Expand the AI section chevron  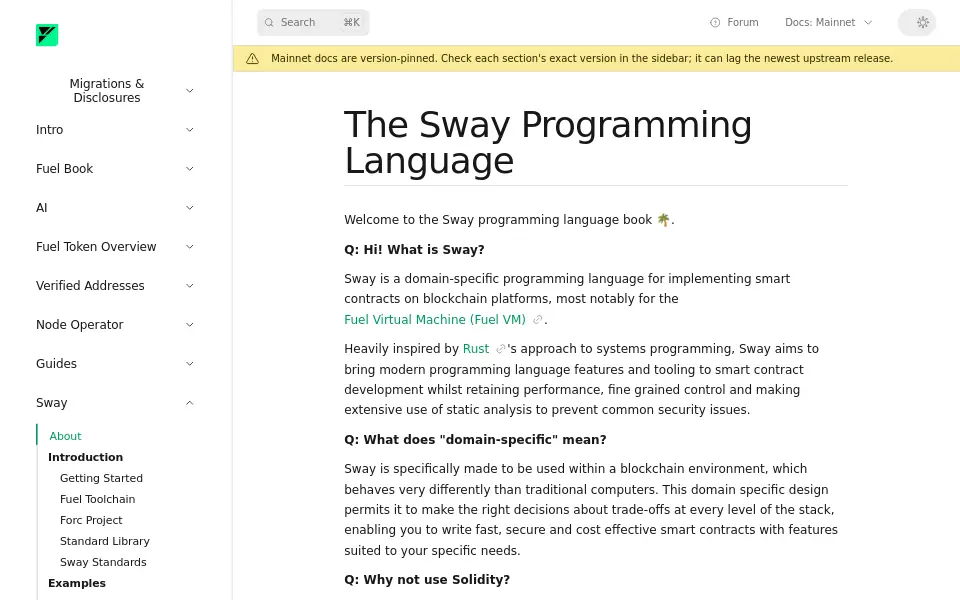(x=190, y=208)
